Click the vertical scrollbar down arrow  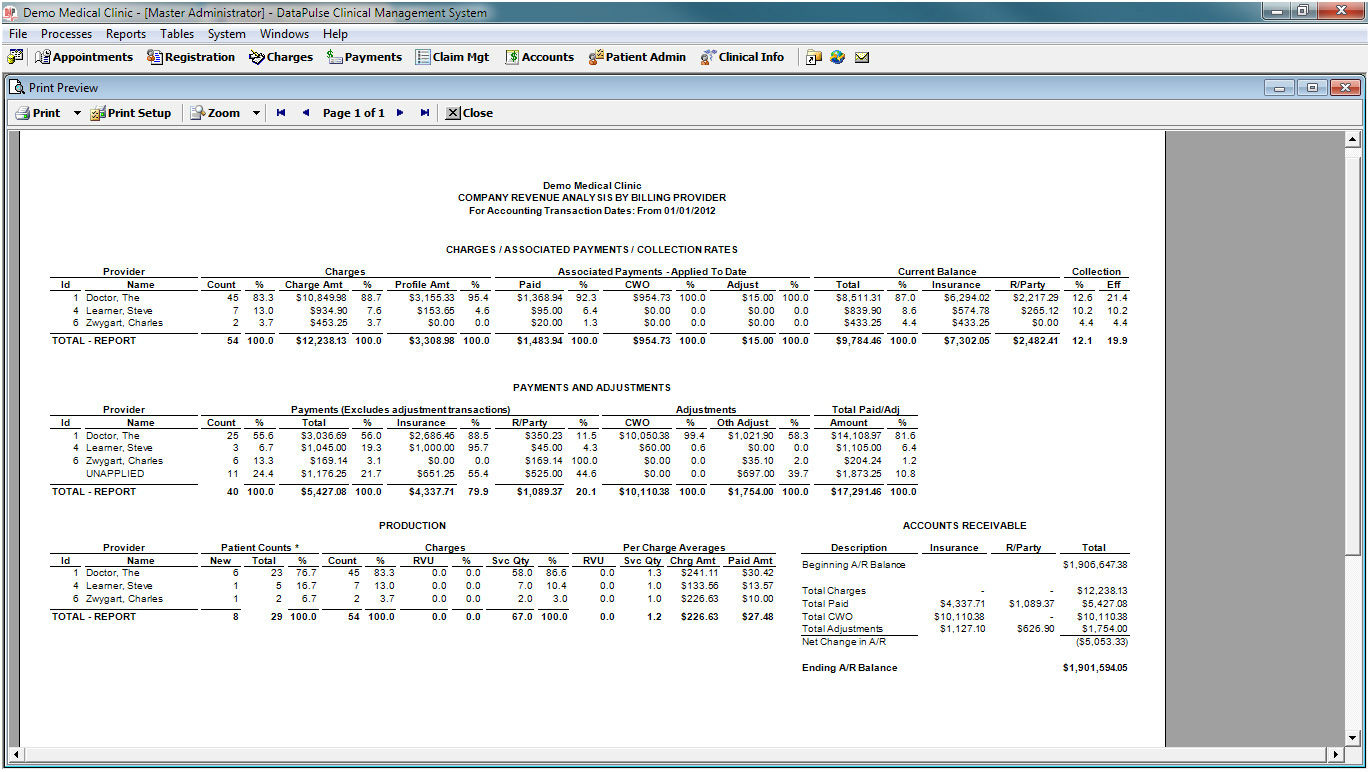pos(1354,738)
